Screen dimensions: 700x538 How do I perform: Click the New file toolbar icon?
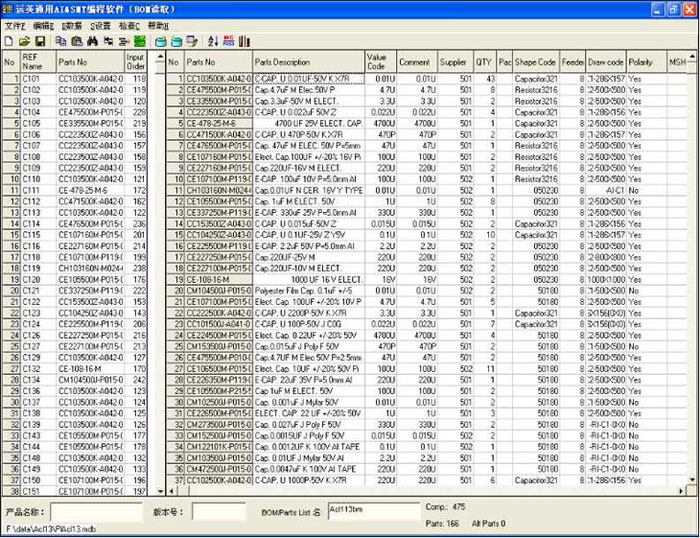10,41
